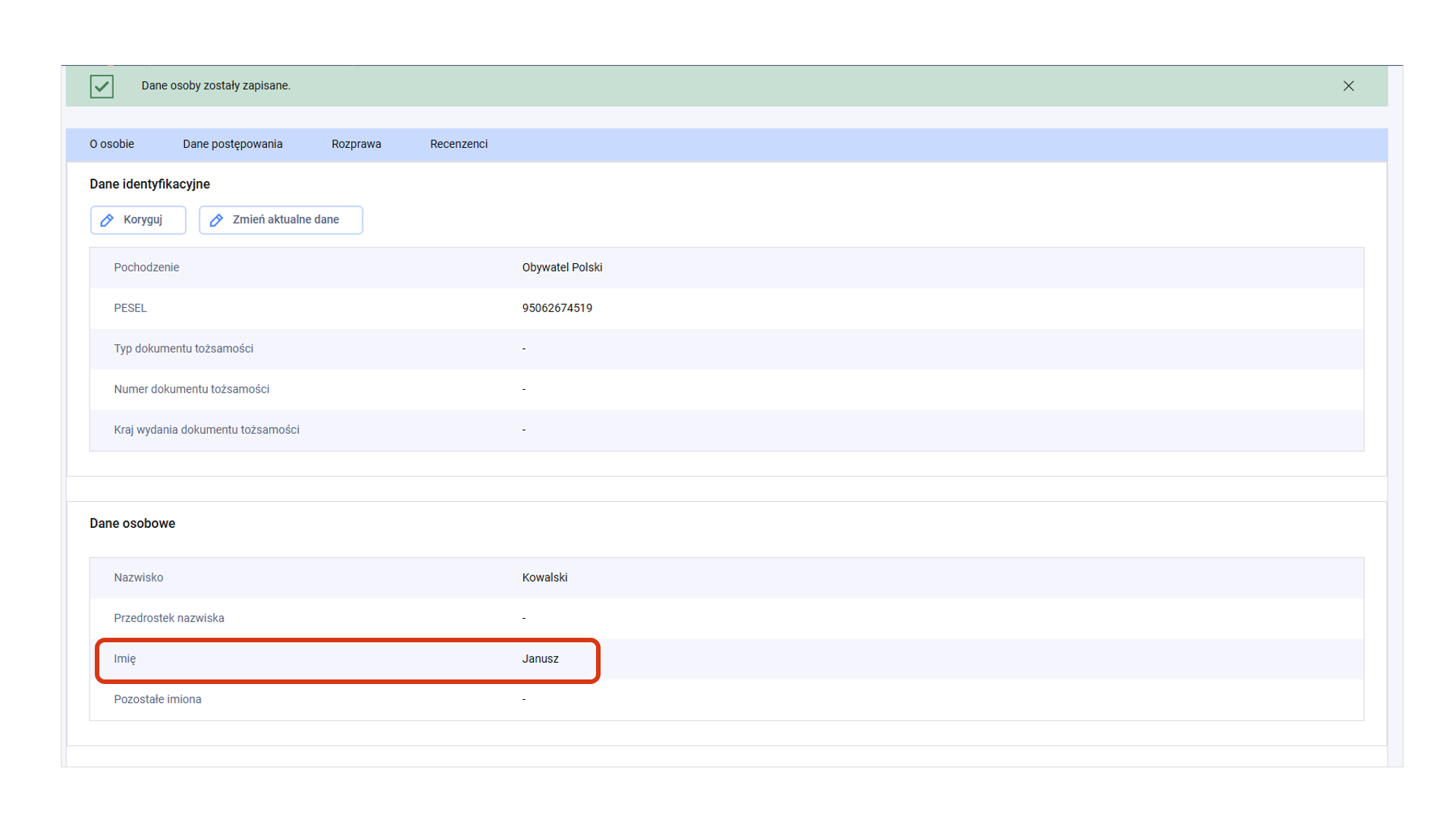Click the Kowalski surname value

pos(544,578)
